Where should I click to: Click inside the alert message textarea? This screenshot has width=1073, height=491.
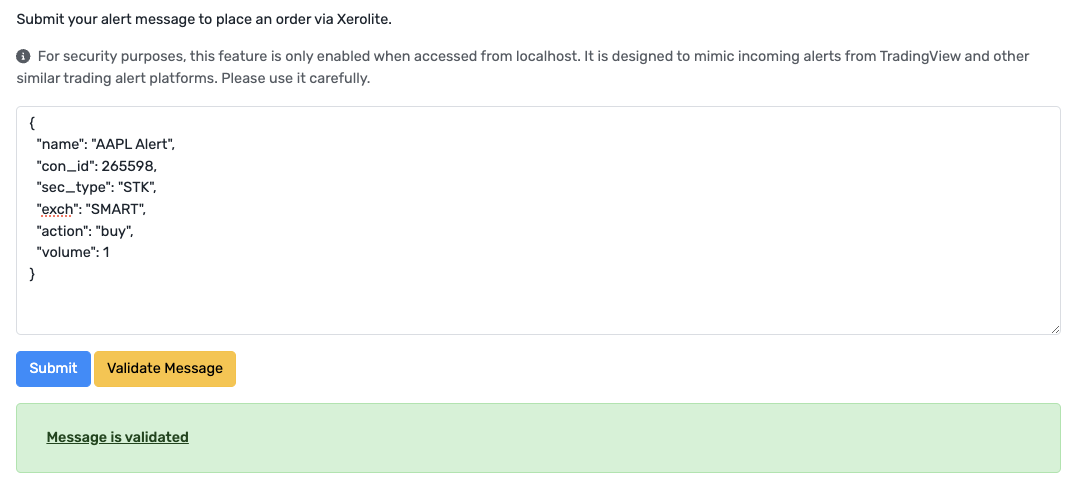point(538,220)
